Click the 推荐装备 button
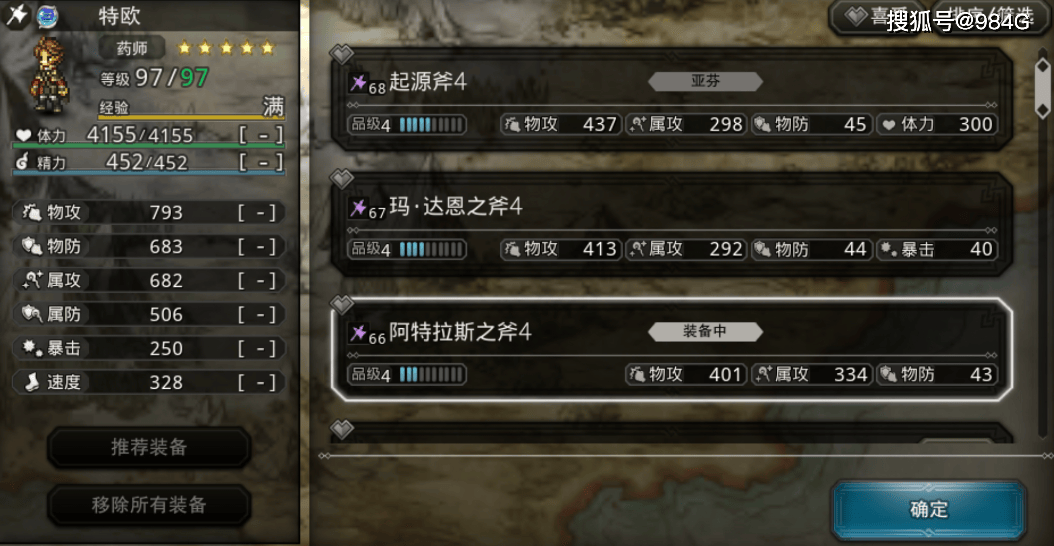 (x=149, y=448)
